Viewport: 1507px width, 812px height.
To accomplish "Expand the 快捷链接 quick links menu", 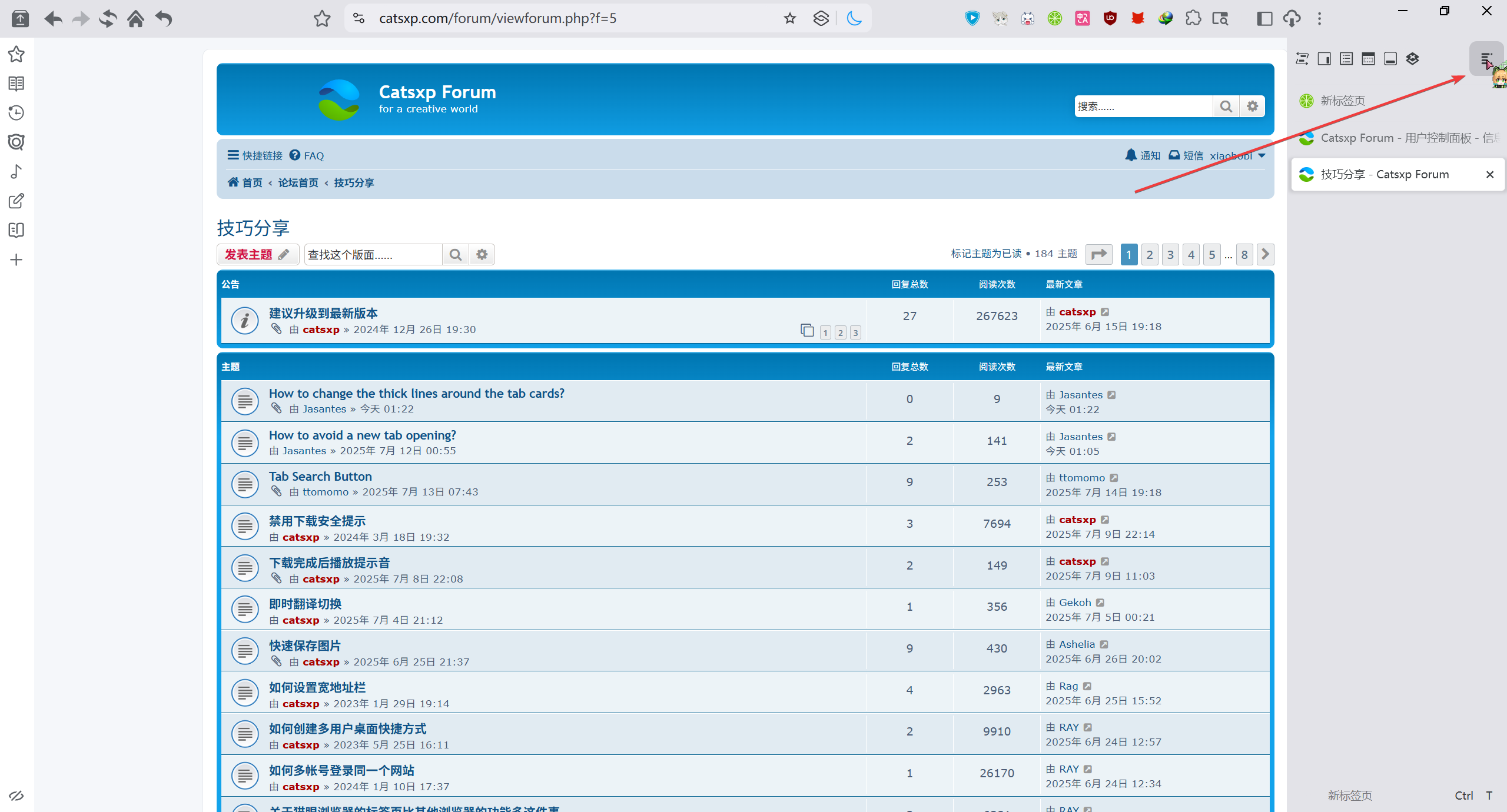I will (255, 155).
